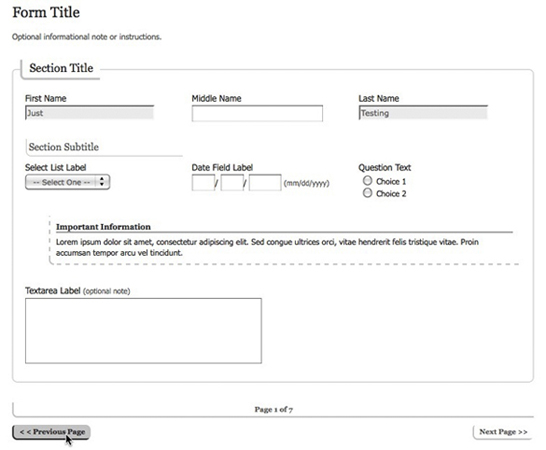Viewport: 546px width, 450px height.
Task: Click the Next Page button
Action: point(503,432)
